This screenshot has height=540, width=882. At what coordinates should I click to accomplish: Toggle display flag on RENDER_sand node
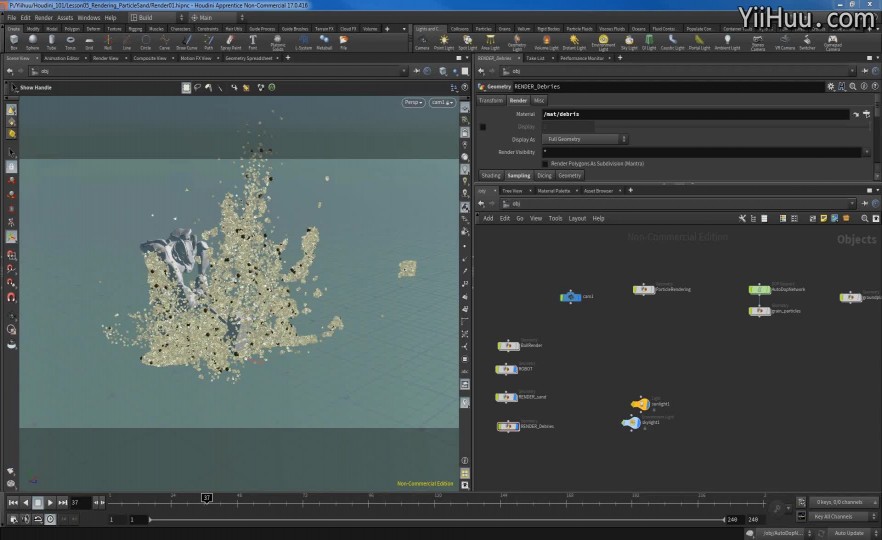pyautogui.click(x=514, y=397)
